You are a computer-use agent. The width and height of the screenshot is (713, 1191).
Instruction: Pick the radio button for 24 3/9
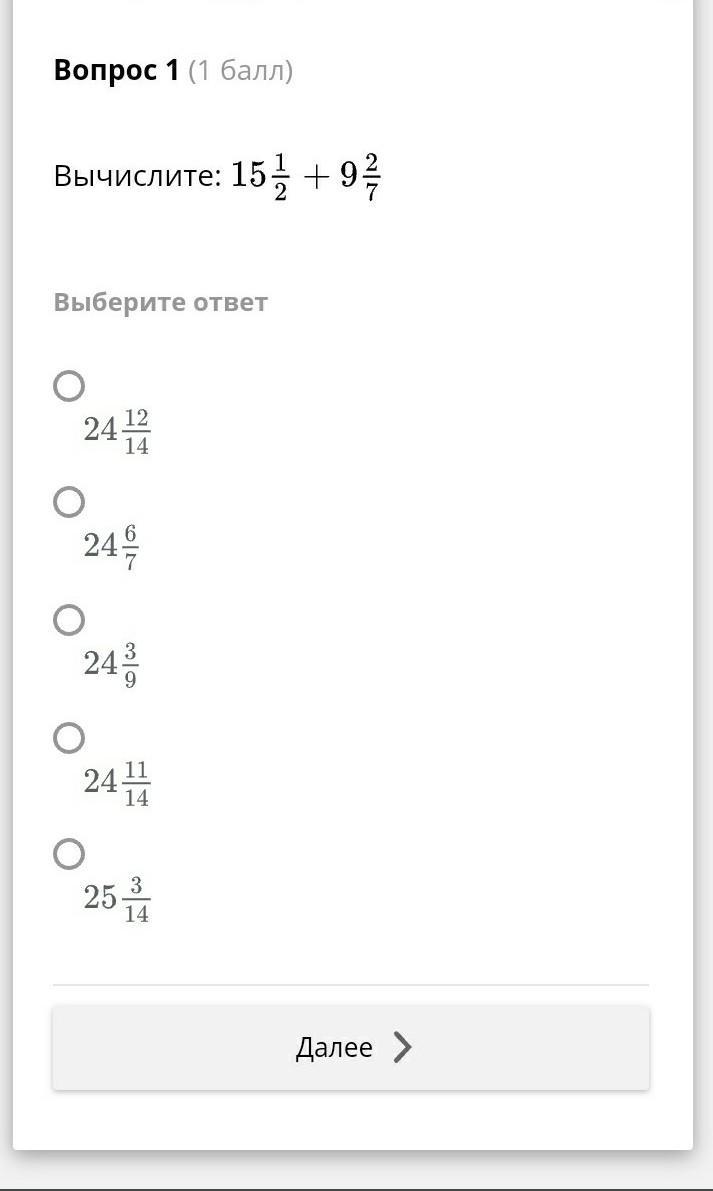click(69, 620)
